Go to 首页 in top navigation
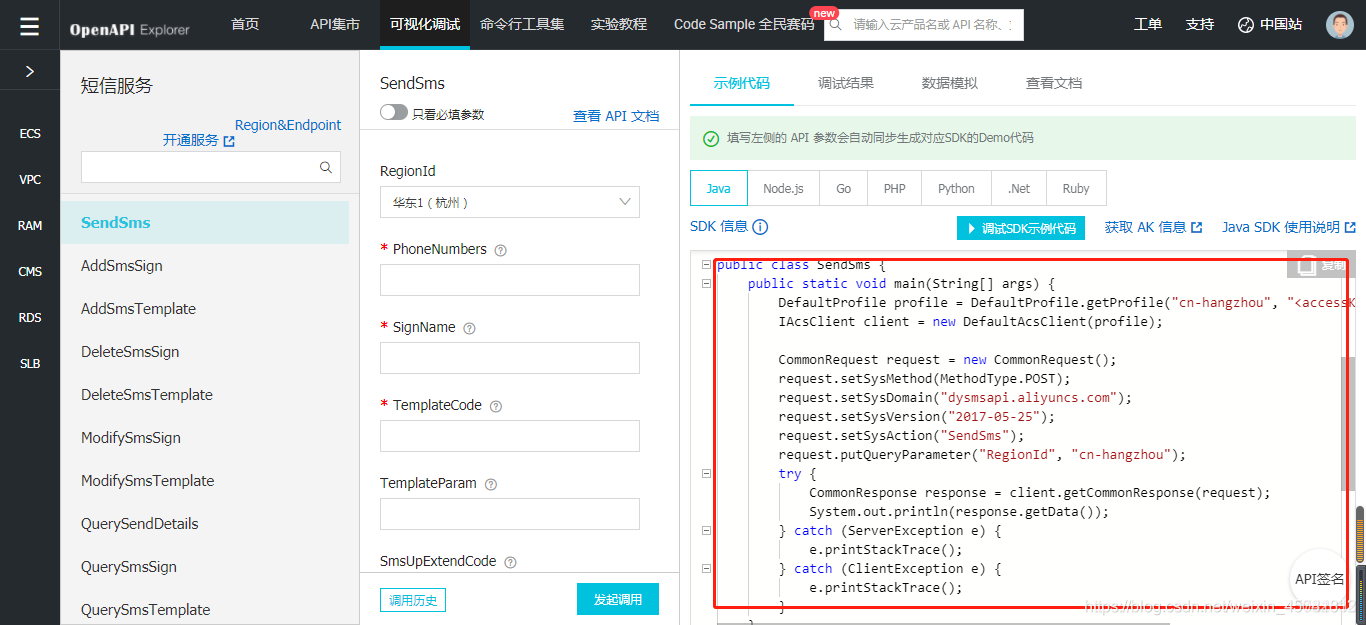 pyautogui.click(x=245, y=25)
